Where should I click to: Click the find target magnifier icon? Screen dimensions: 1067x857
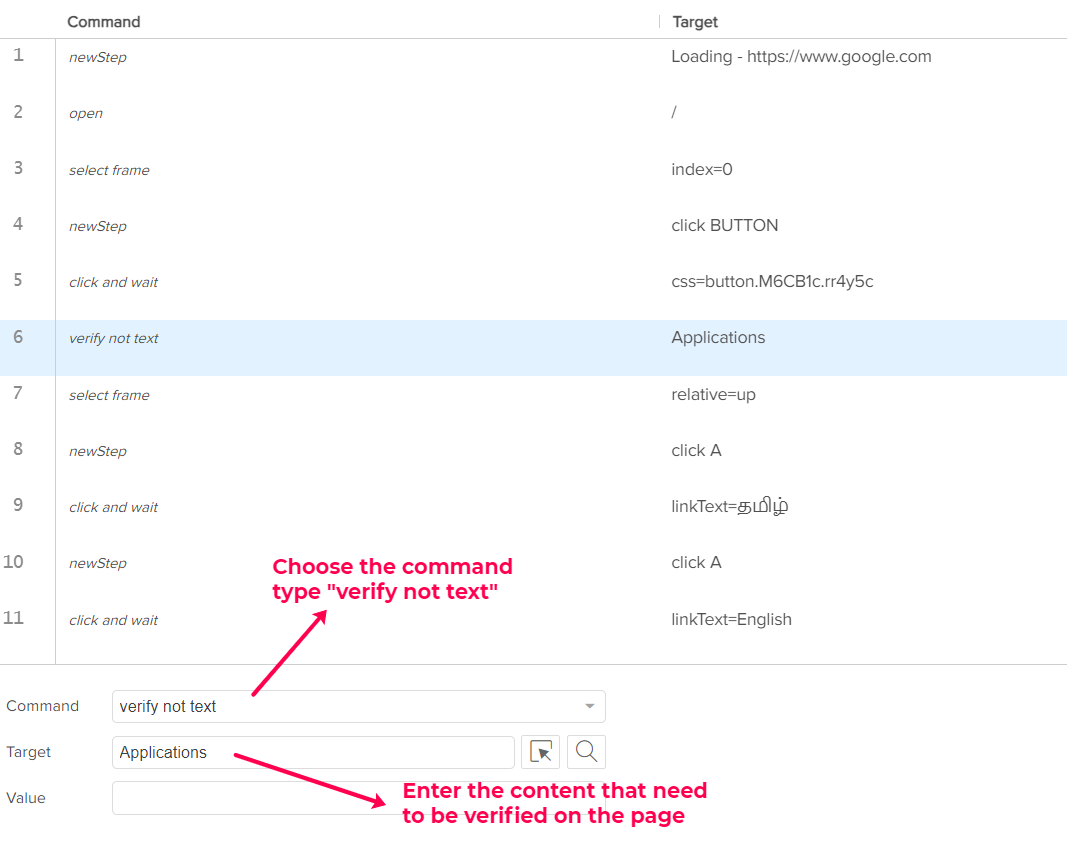(x=586, y=752)
